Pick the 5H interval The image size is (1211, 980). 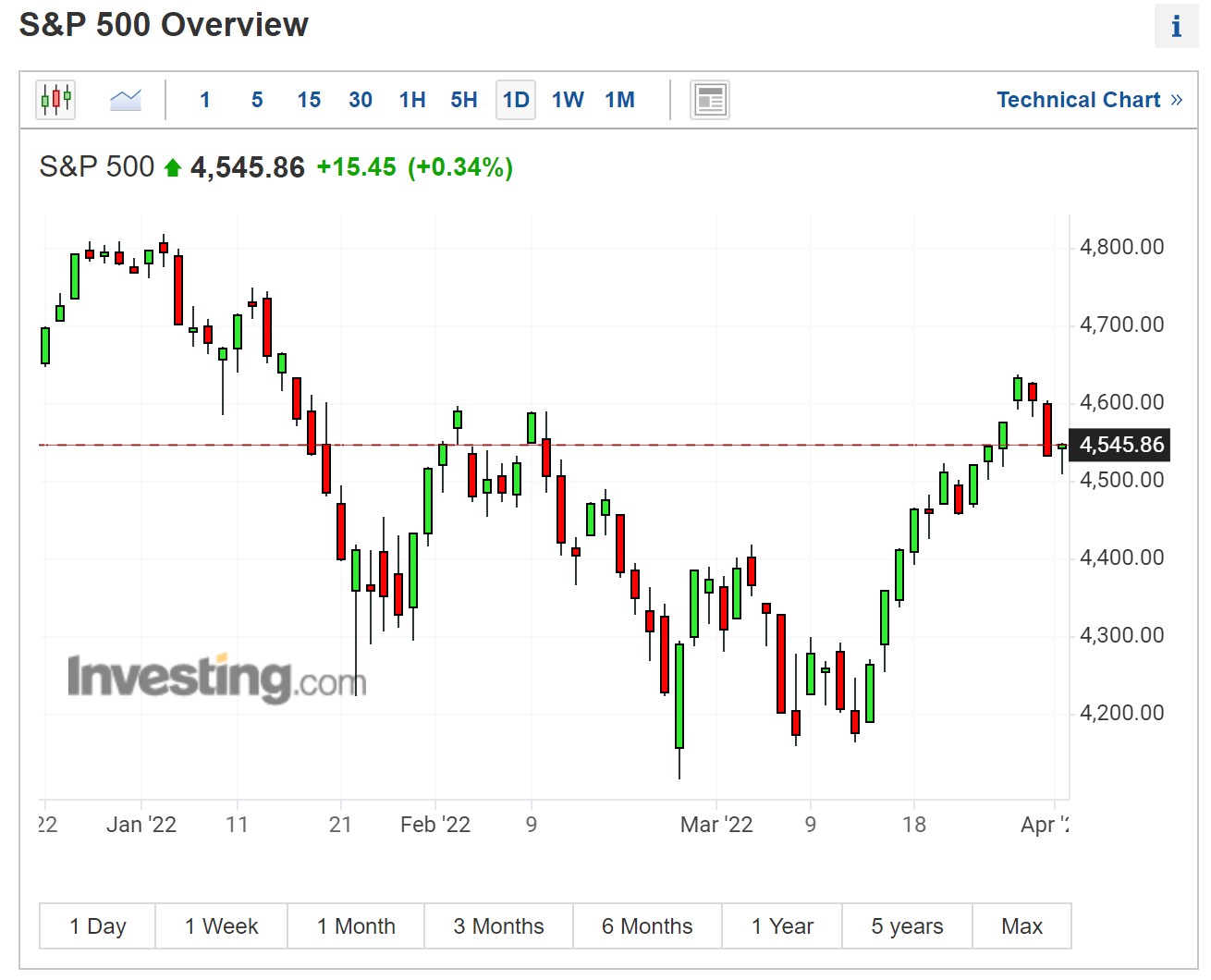coord(464,100)
